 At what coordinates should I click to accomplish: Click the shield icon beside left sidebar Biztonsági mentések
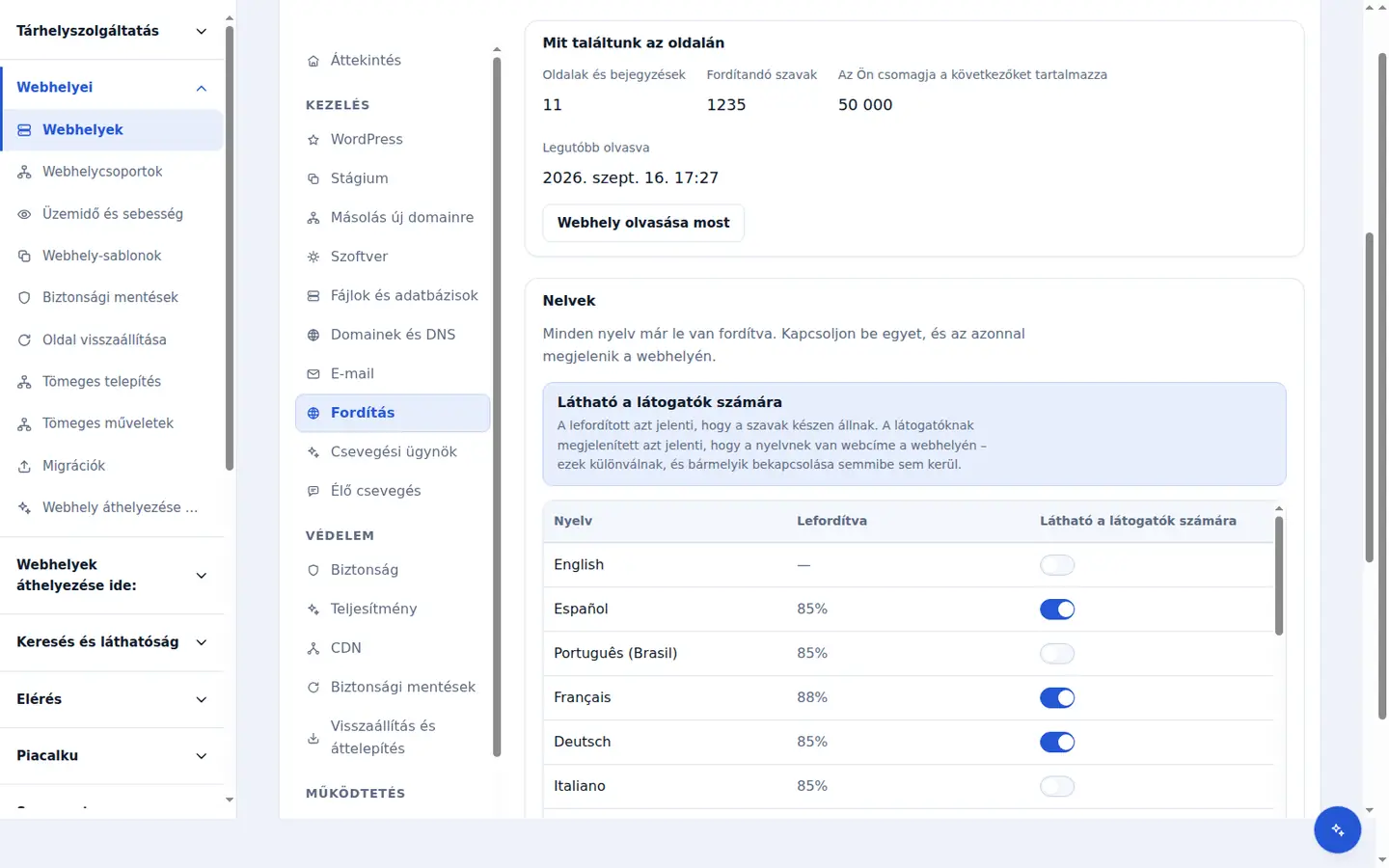pos(24,298)
